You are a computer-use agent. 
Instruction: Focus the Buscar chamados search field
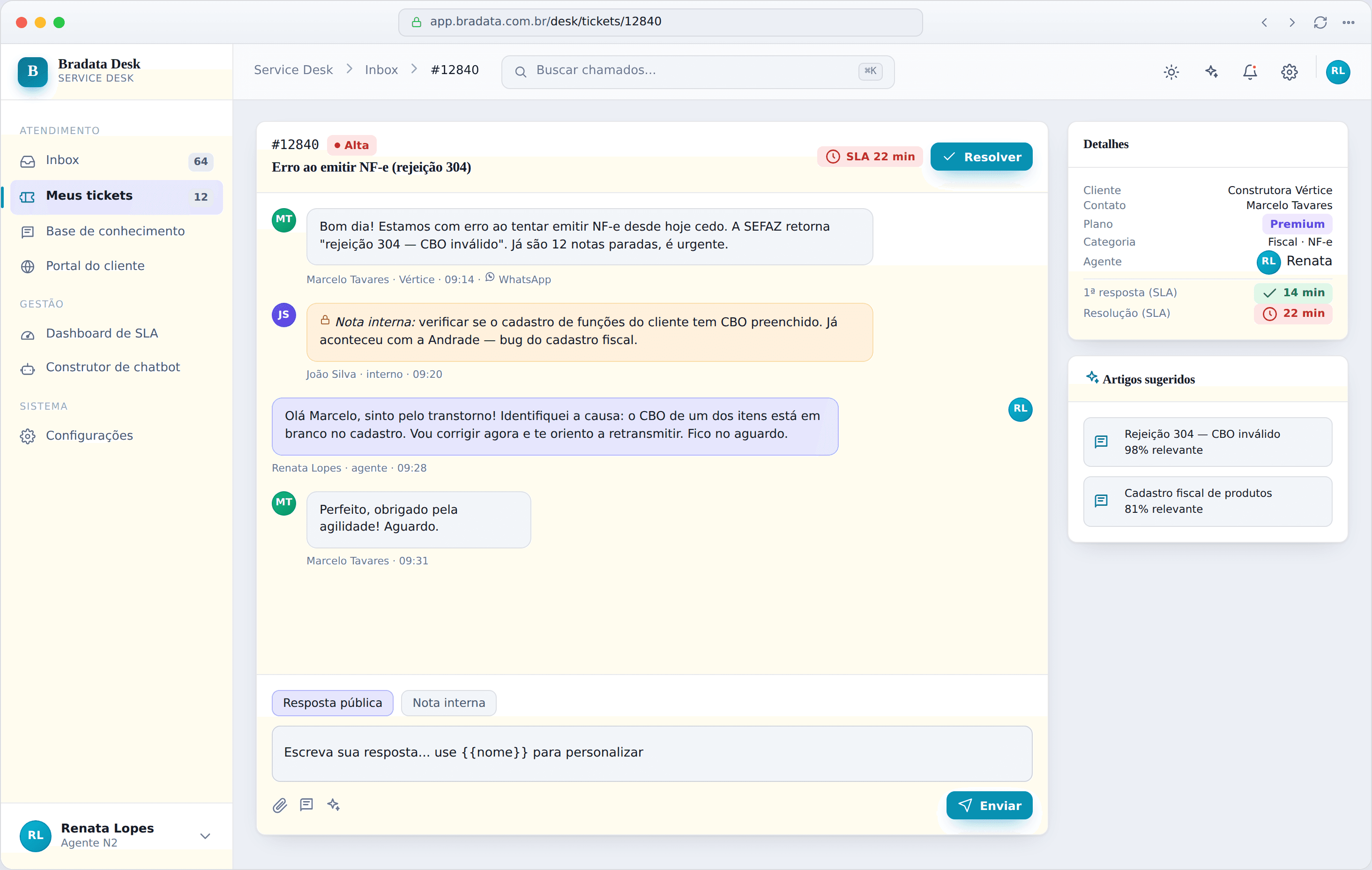tap(697, 72)
